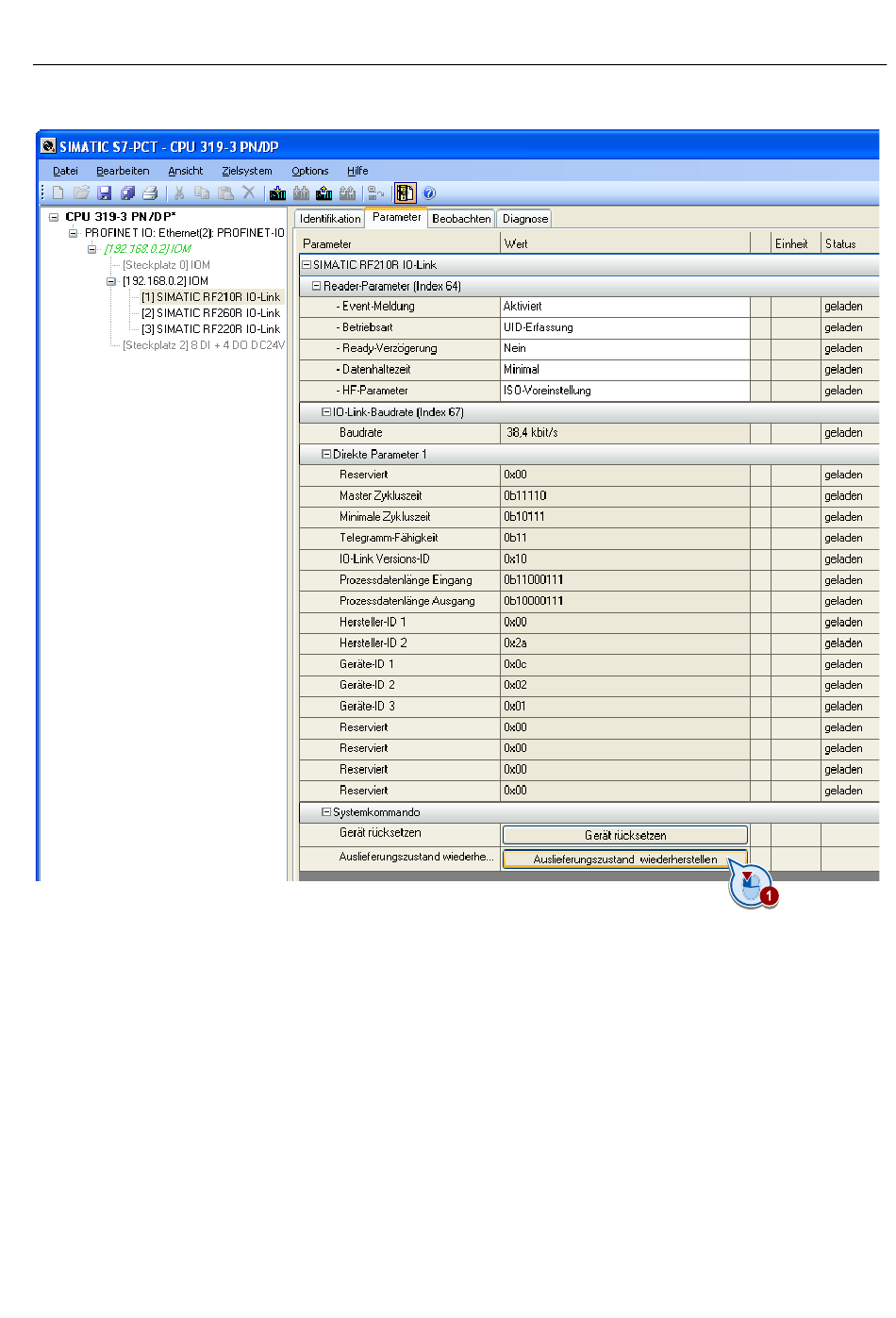Click the Save floppy disk icon
Viewport: 896px width, 1318px height.
coord(105,193)
